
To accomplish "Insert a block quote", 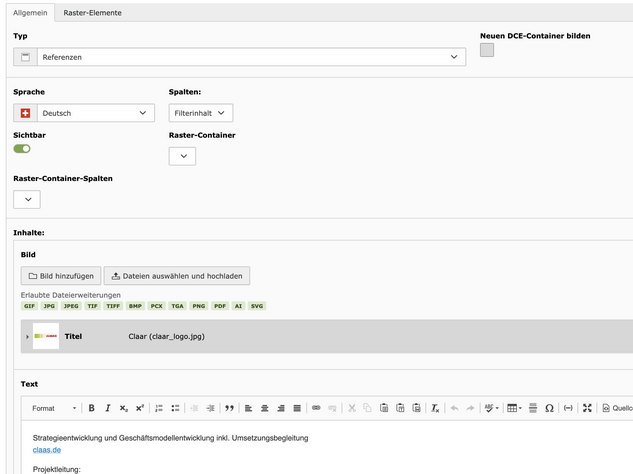I will [229, 408].
